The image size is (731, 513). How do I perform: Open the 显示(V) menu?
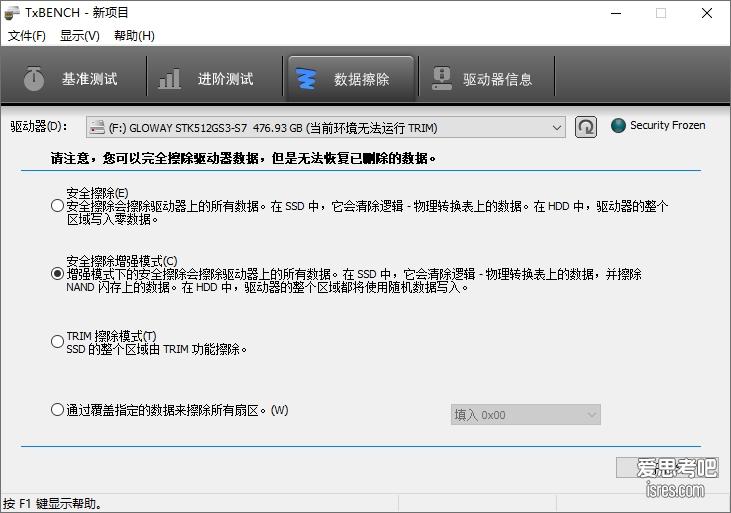[80, 36]
